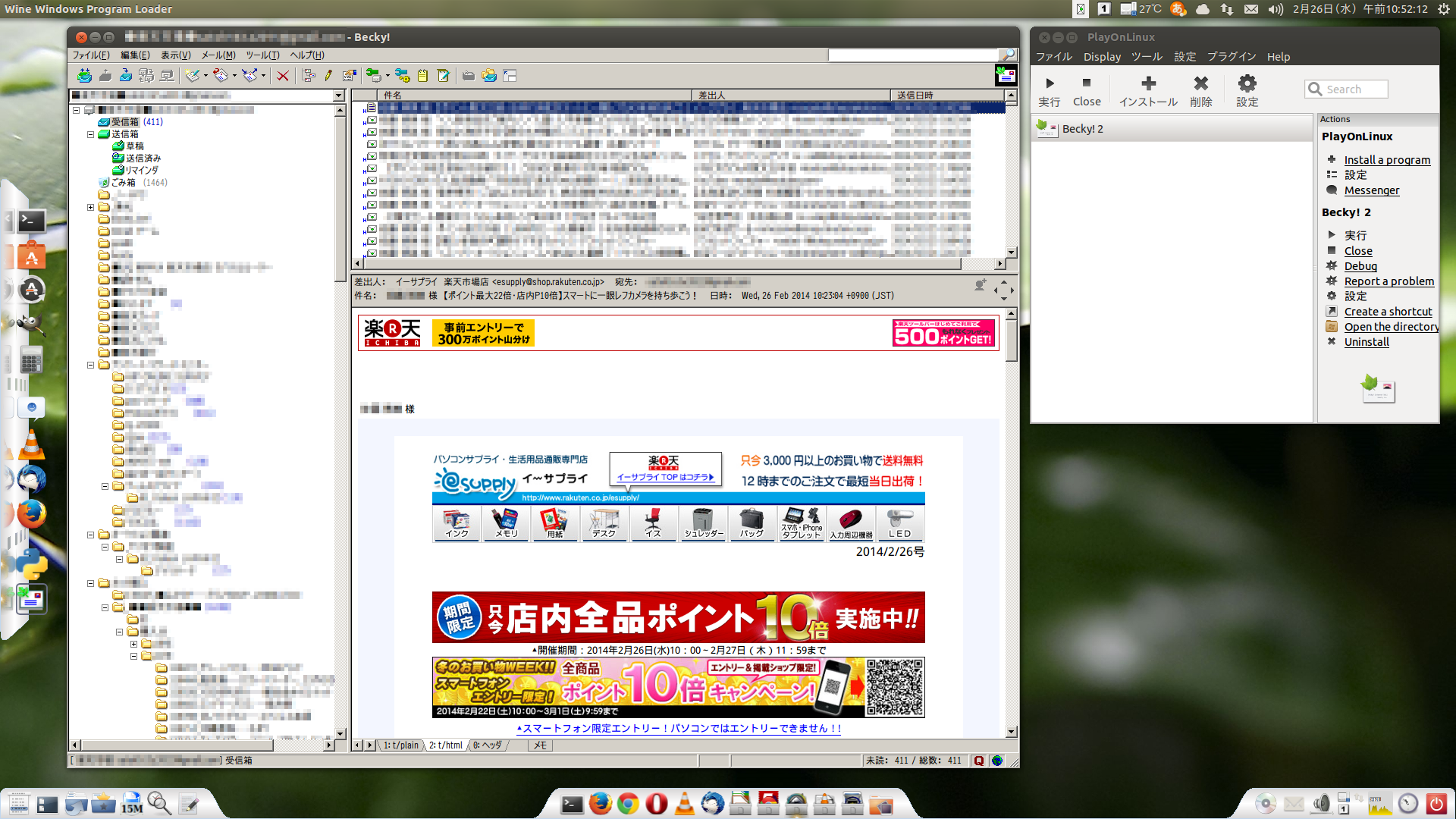1456x819 pixels.
Task: Open Becky メール(M) menu
Action: pyautogui.click(x=218, y=55)
